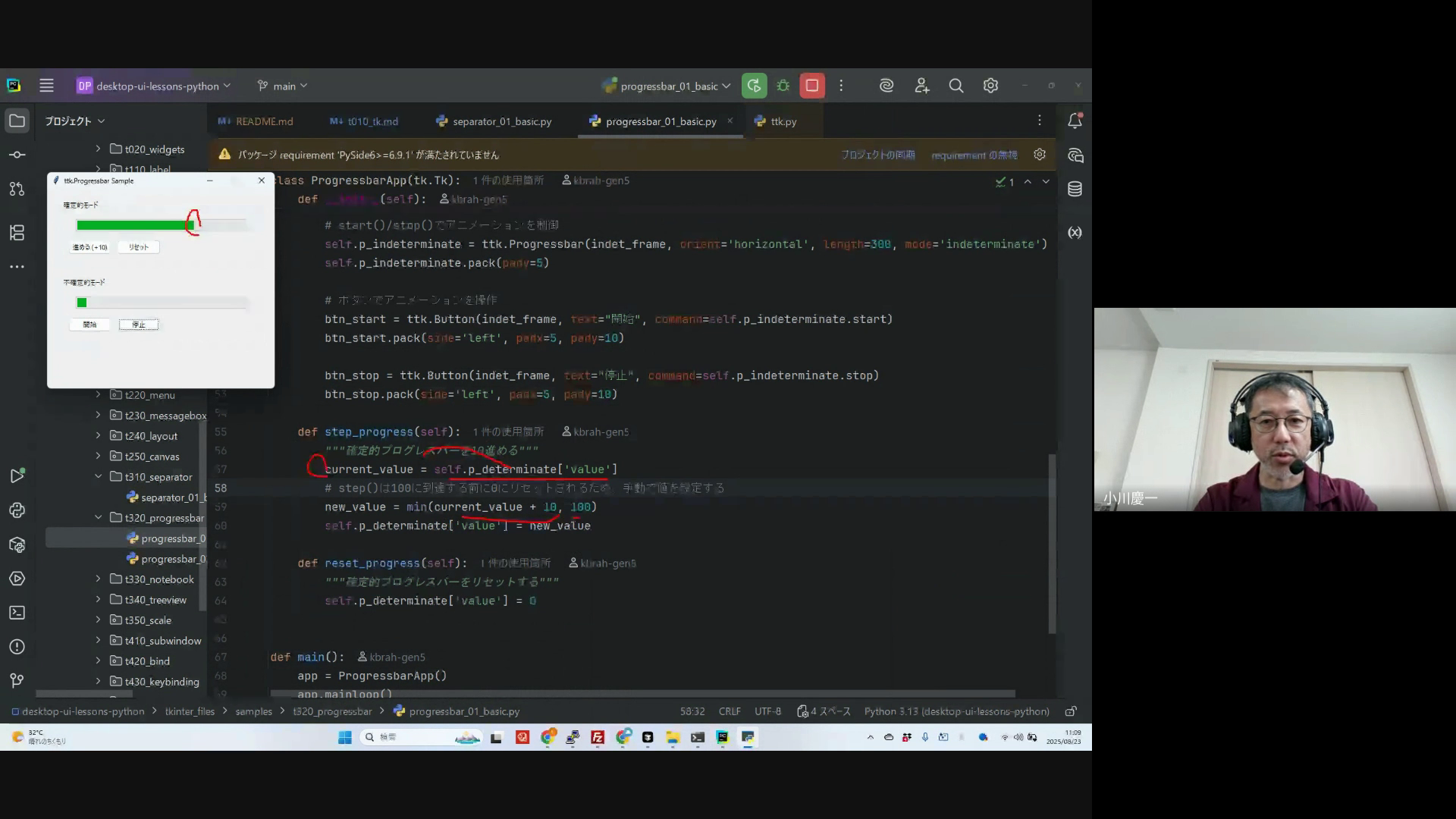Toggle the read-only lock icon in the status bar
This screenshot has height=819, width=1456.
tap(1071, 711)
